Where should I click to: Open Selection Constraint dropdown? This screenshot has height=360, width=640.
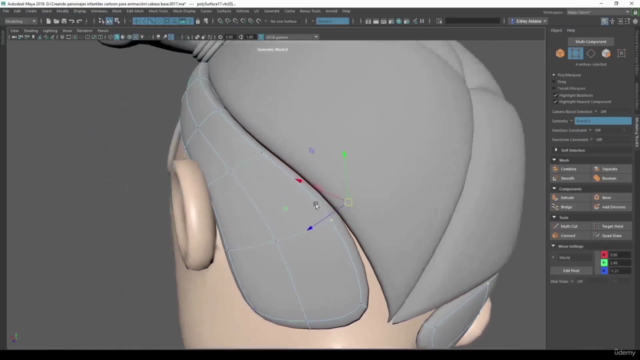(590, 130)
